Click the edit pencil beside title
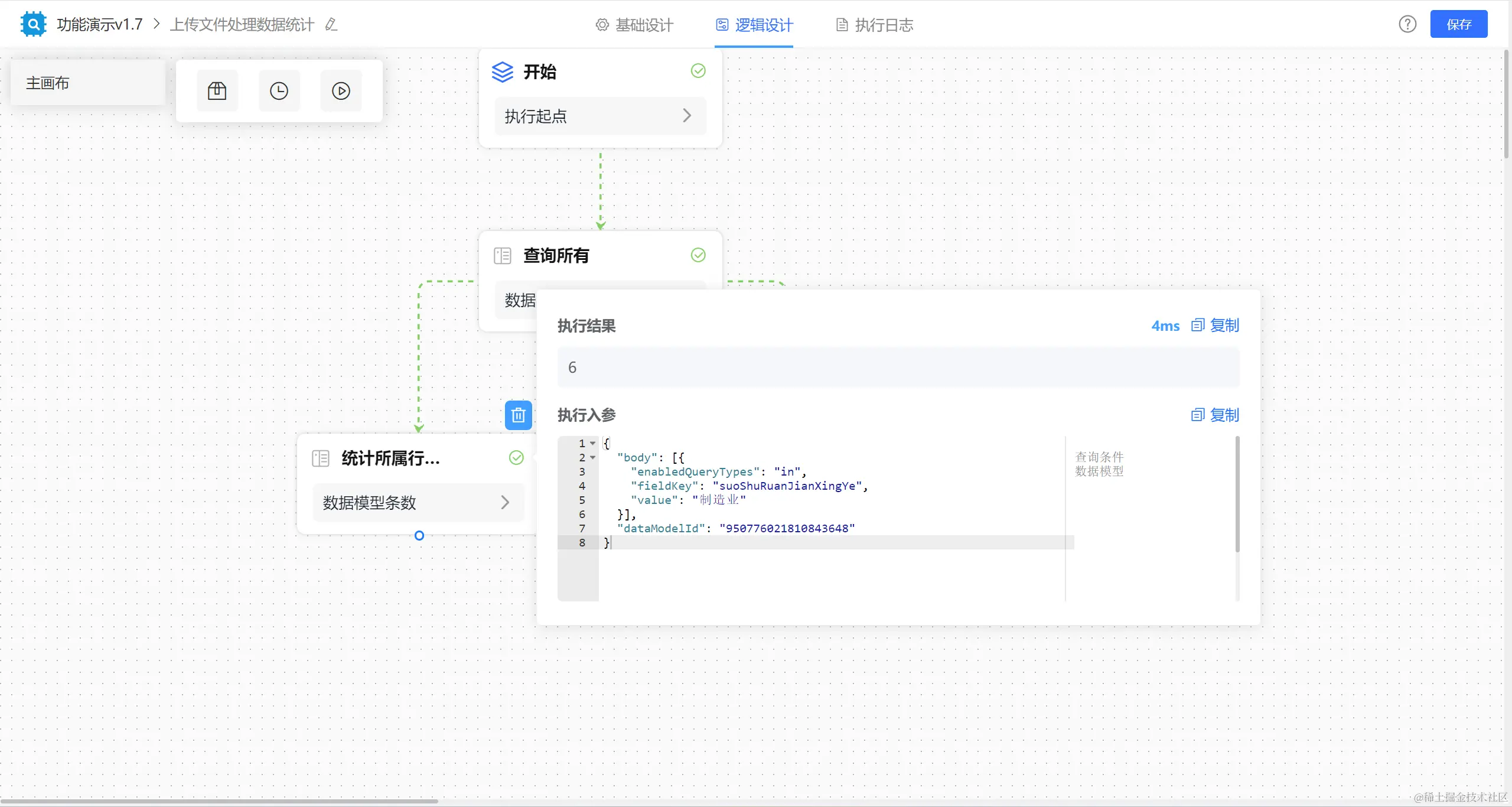 point(331,25)
